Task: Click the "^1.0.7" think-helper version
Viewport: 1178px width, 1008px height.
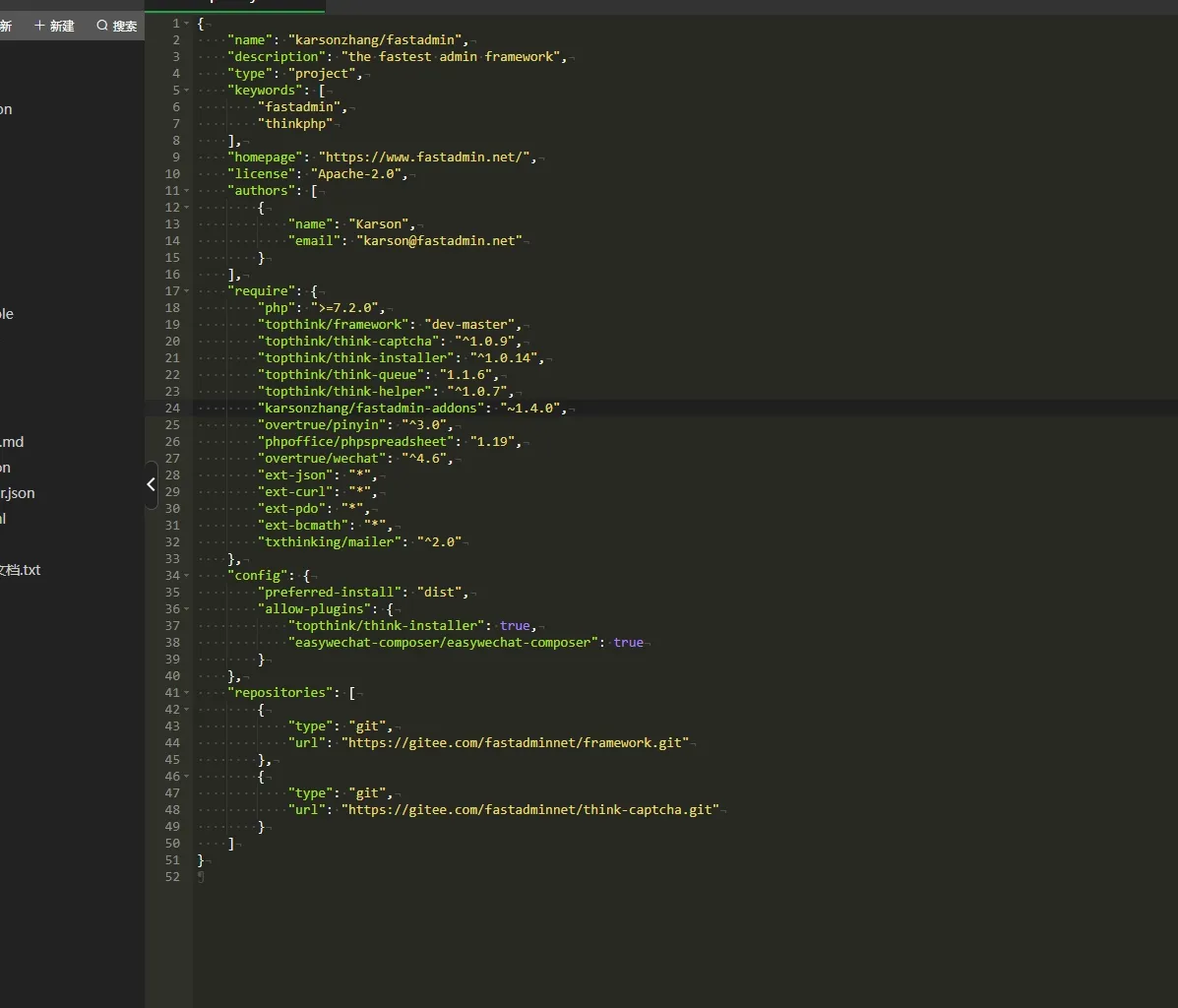Action: [477, 392]
